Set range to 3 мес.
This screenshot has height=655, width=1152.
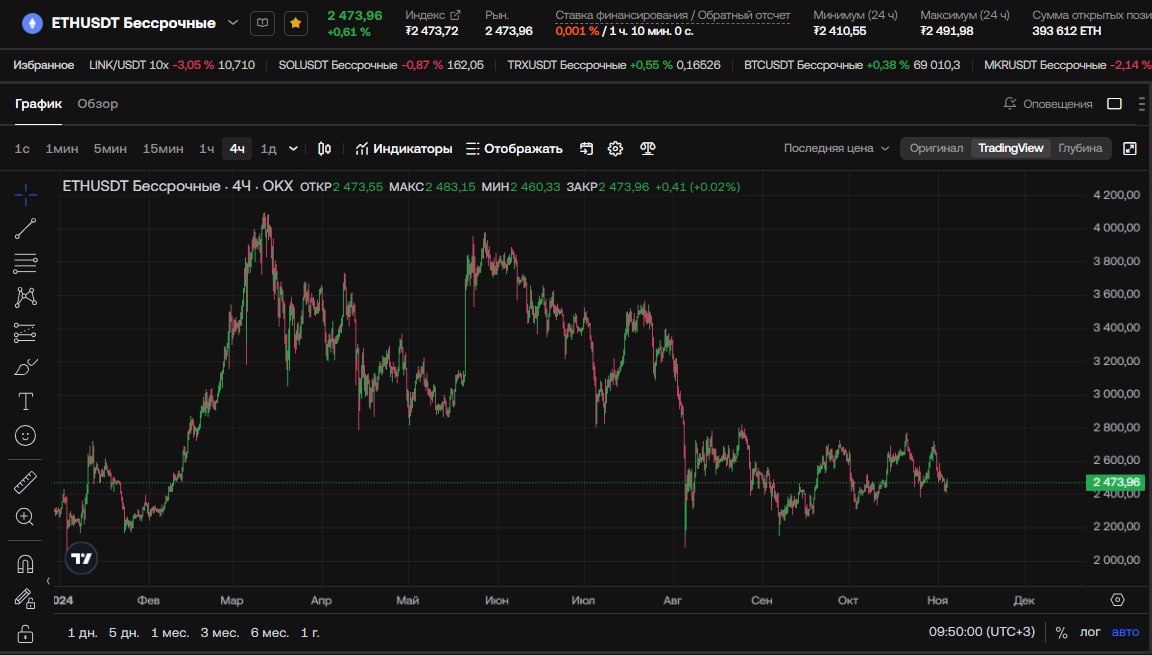(x=220, y=632)
